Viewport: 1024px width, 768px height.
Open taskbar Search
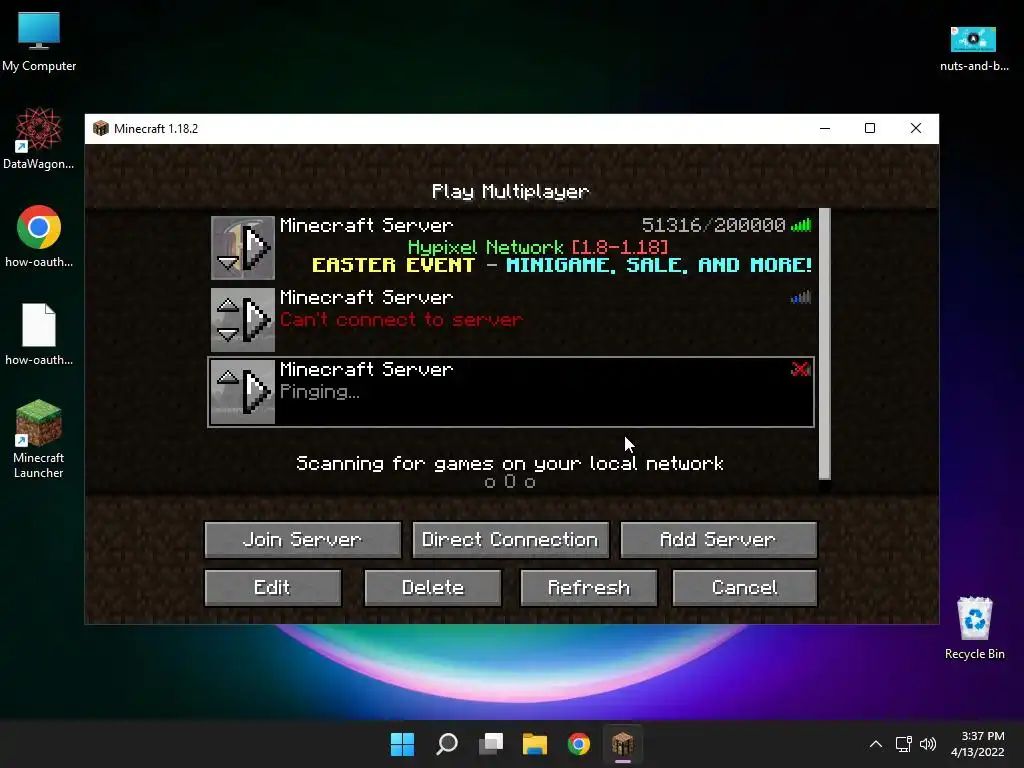(447, 744)
